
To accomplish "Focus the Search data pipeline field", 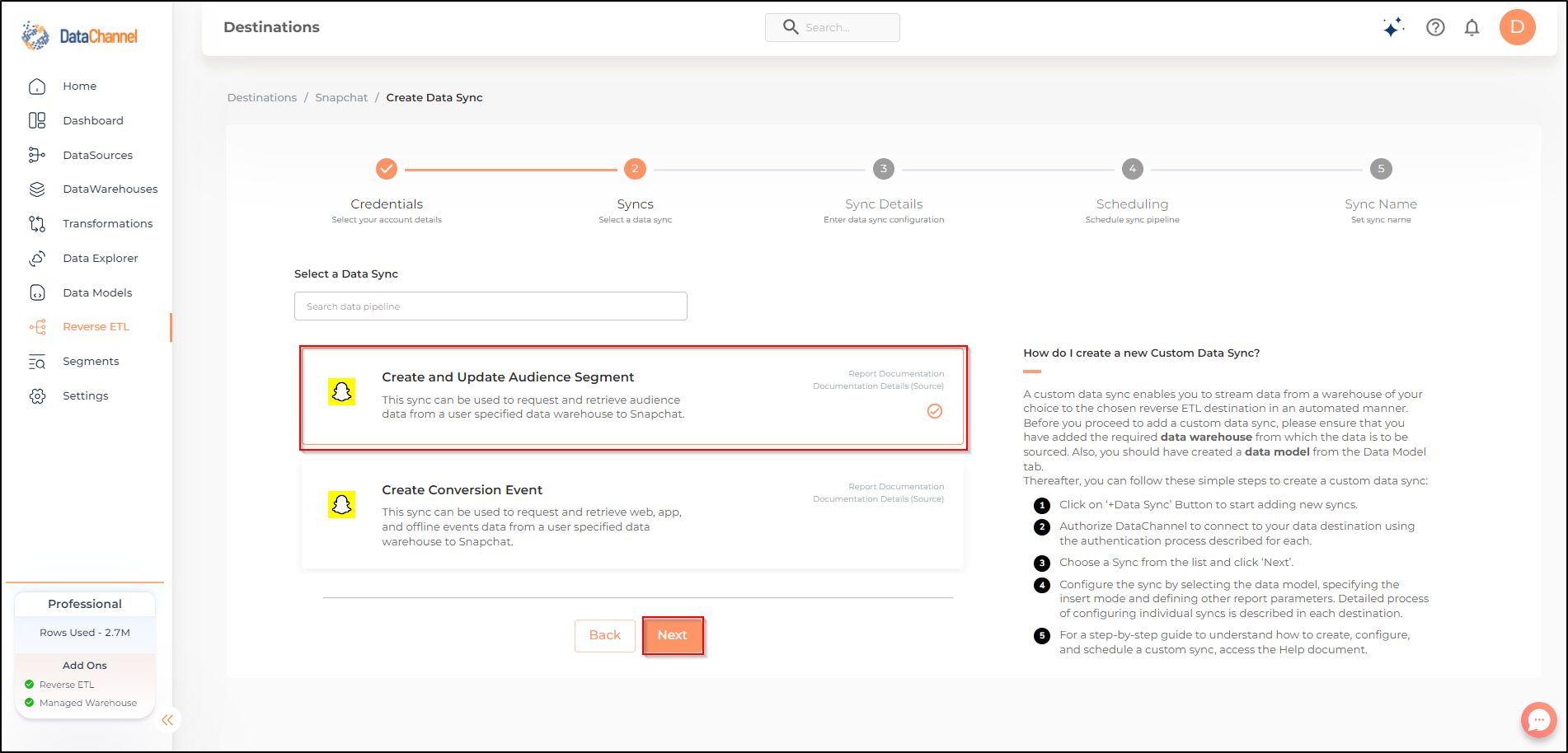I will click(x=491, y=306).
